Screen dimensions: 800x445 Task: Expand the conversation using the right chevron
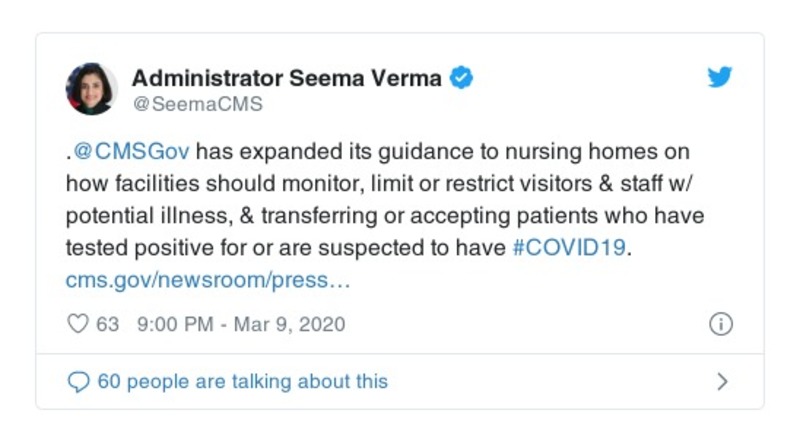[x=722, y=381]
